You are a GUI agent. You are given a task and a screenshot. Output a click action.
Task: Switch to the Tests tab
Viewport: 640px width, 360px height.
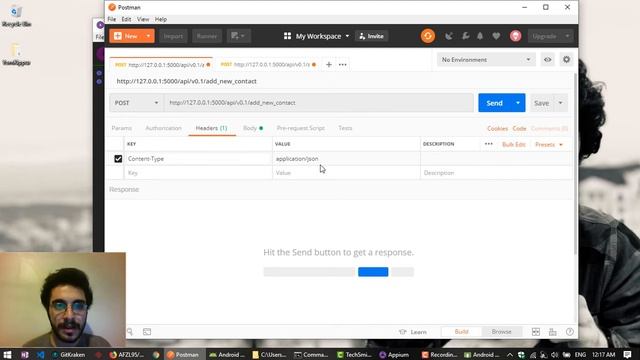[345, 128]
